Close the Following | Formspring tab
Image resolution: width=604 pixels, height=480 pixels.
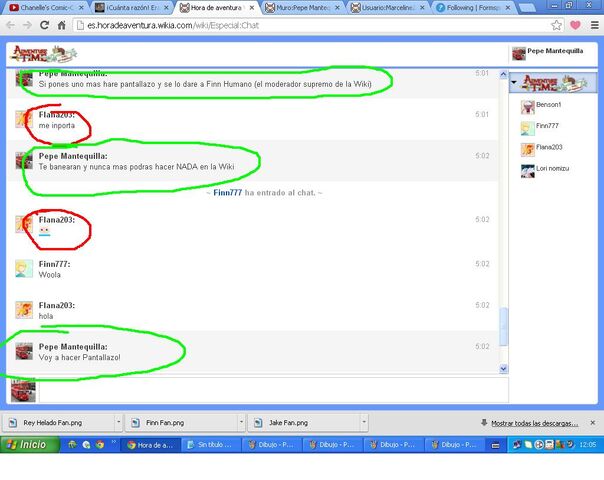(x=508, y=7)
